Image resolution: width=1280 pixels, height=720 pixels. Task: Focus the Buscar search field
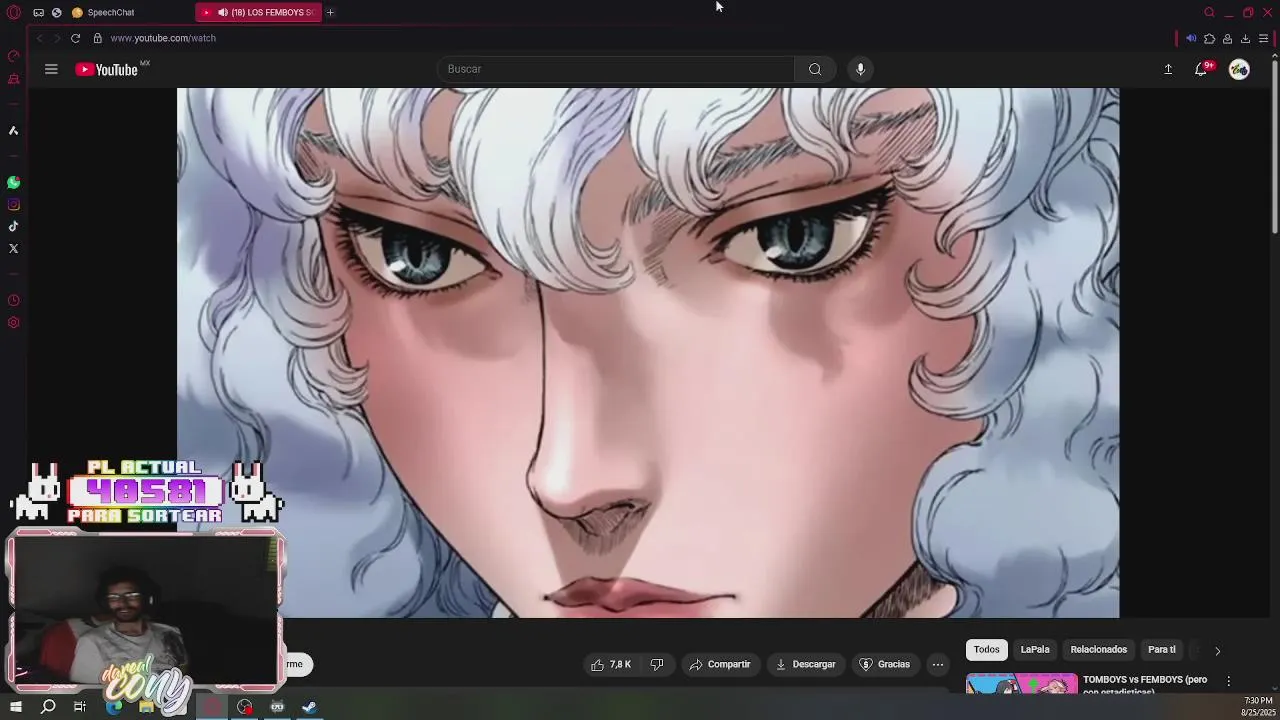(x=616, y=69)
